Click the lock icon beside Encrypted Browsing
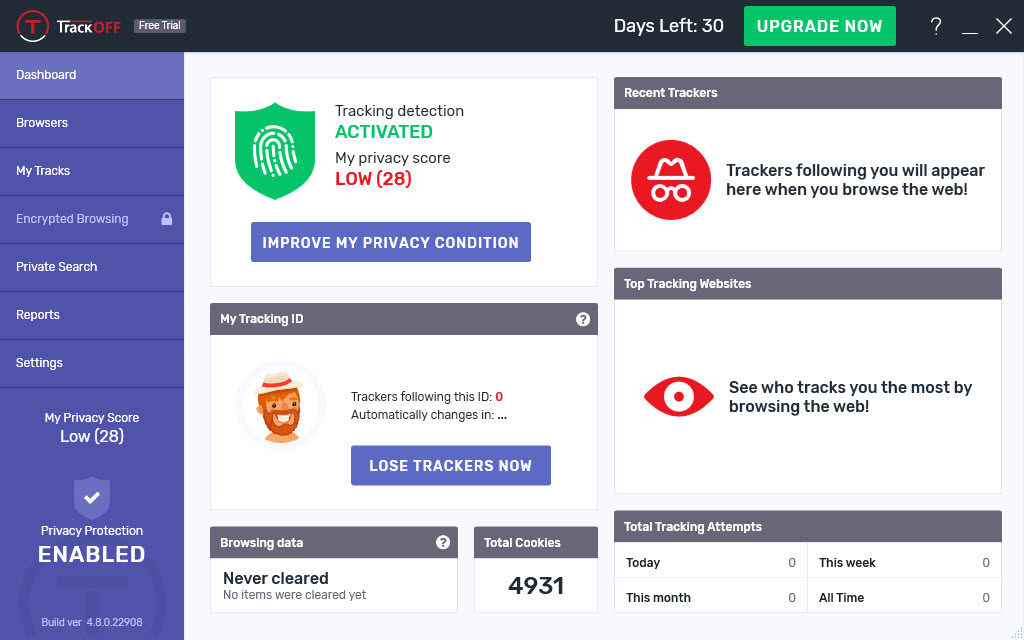Screen dimensions: 1024x640 click(167, 219)
